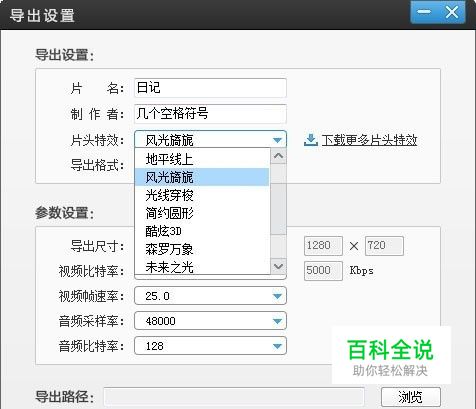Viewport: 476px width, 409px height.
Task: Click the list scrollbar down arrow
Action: coord(278,267)
